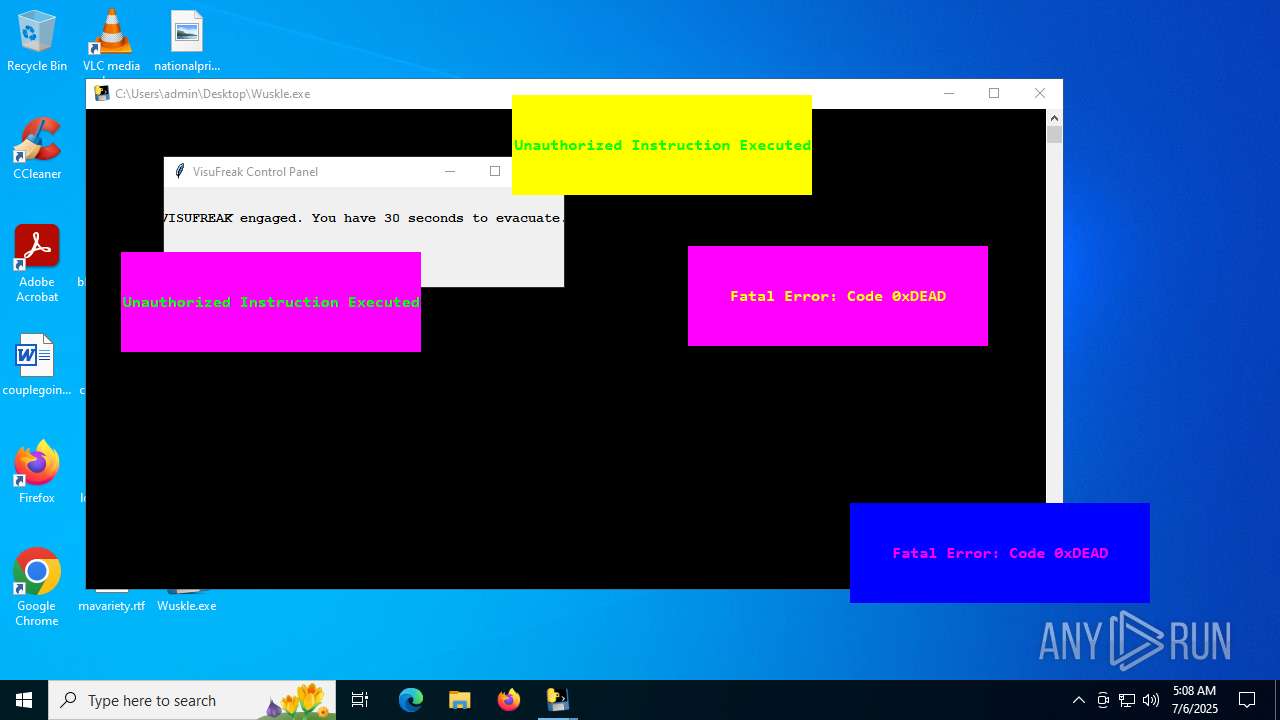
Task: Click the console scrollbar up arrow
Action: (1054, 118)
